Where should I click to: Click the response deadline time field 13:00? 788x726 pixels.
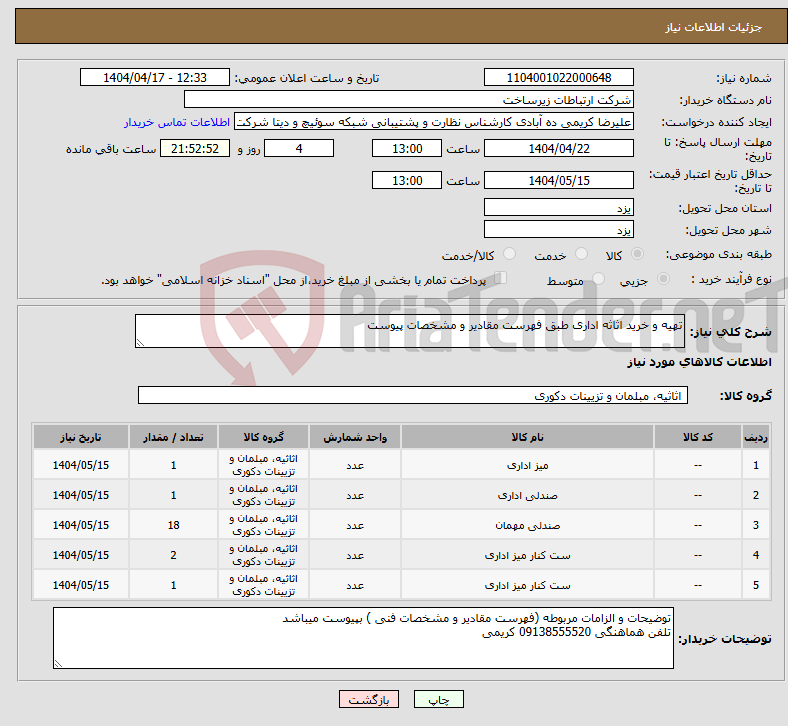tap(407, 149)
